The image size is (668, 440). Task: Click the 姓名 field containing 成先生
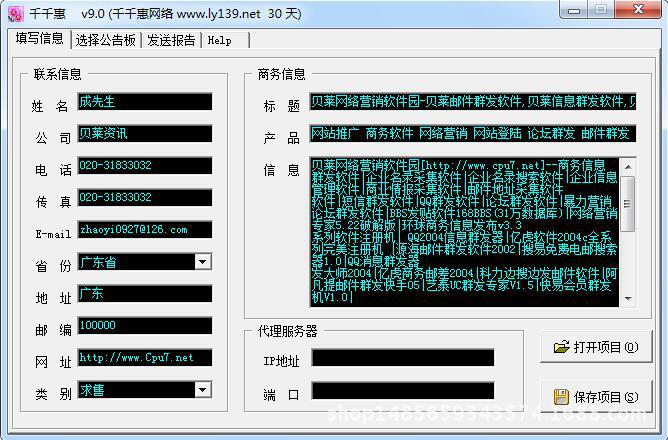point(145,101)
